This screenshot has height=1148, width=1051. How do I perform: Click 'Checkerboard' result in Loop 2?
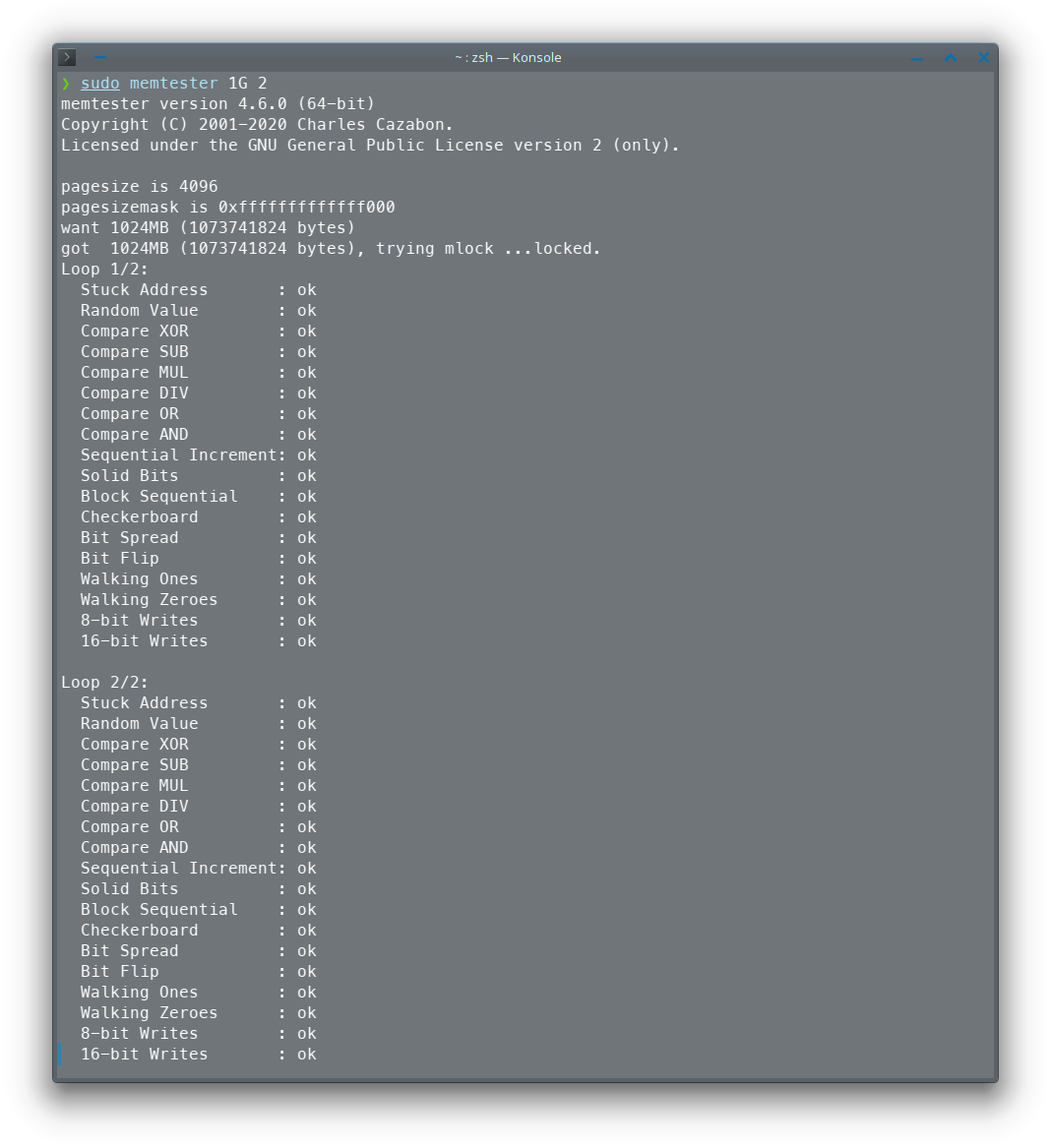click(306, 931)
